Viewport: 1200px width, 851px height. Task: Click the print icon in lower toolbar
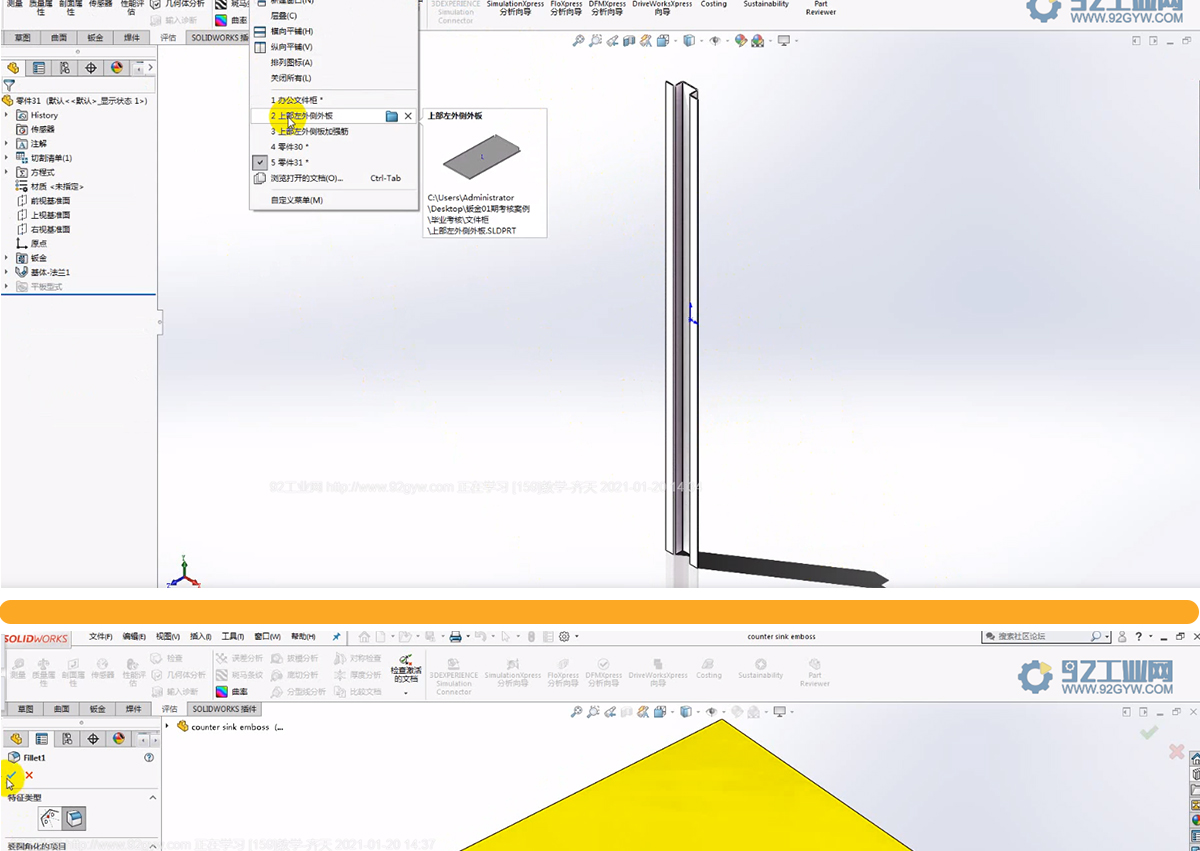point(455,637)
